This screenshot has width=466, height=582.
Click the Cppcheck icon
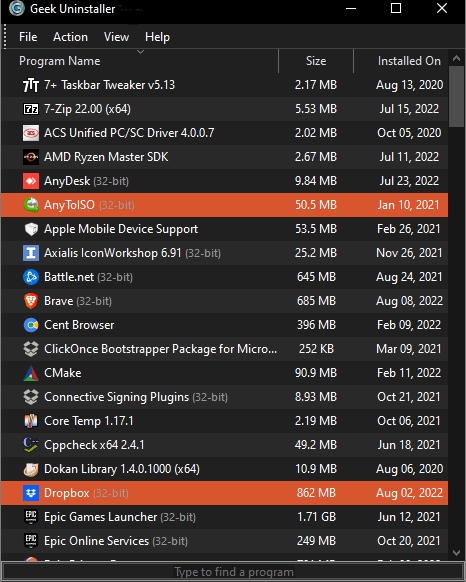tap(31, 445)
